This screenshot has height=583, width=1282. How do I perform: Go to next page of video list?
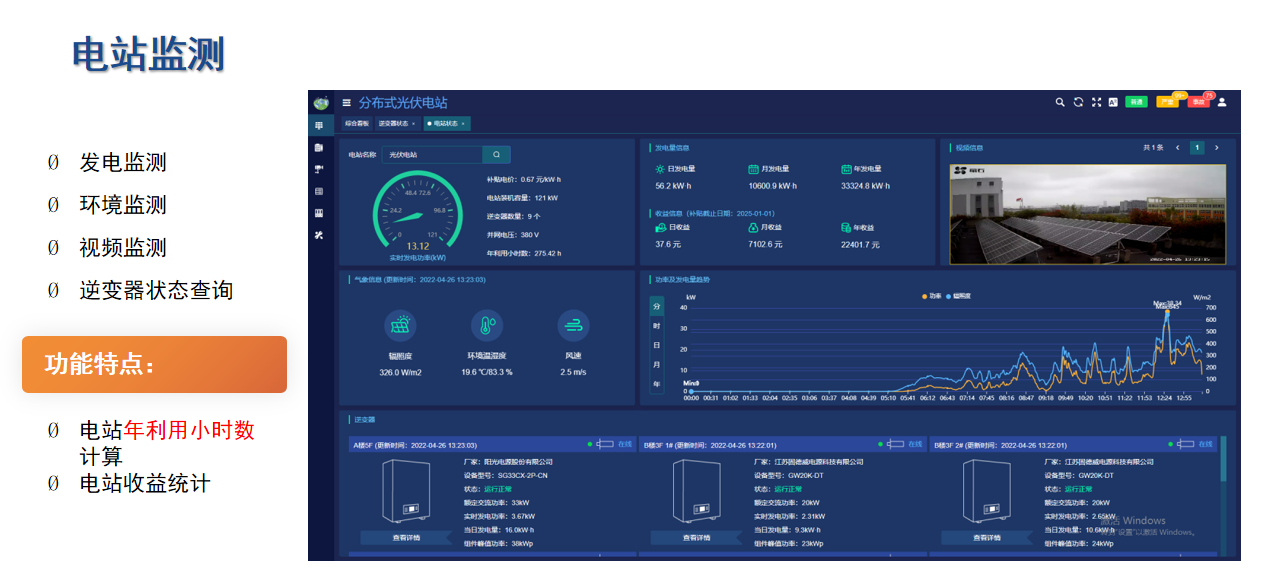tap(1216, 148)
